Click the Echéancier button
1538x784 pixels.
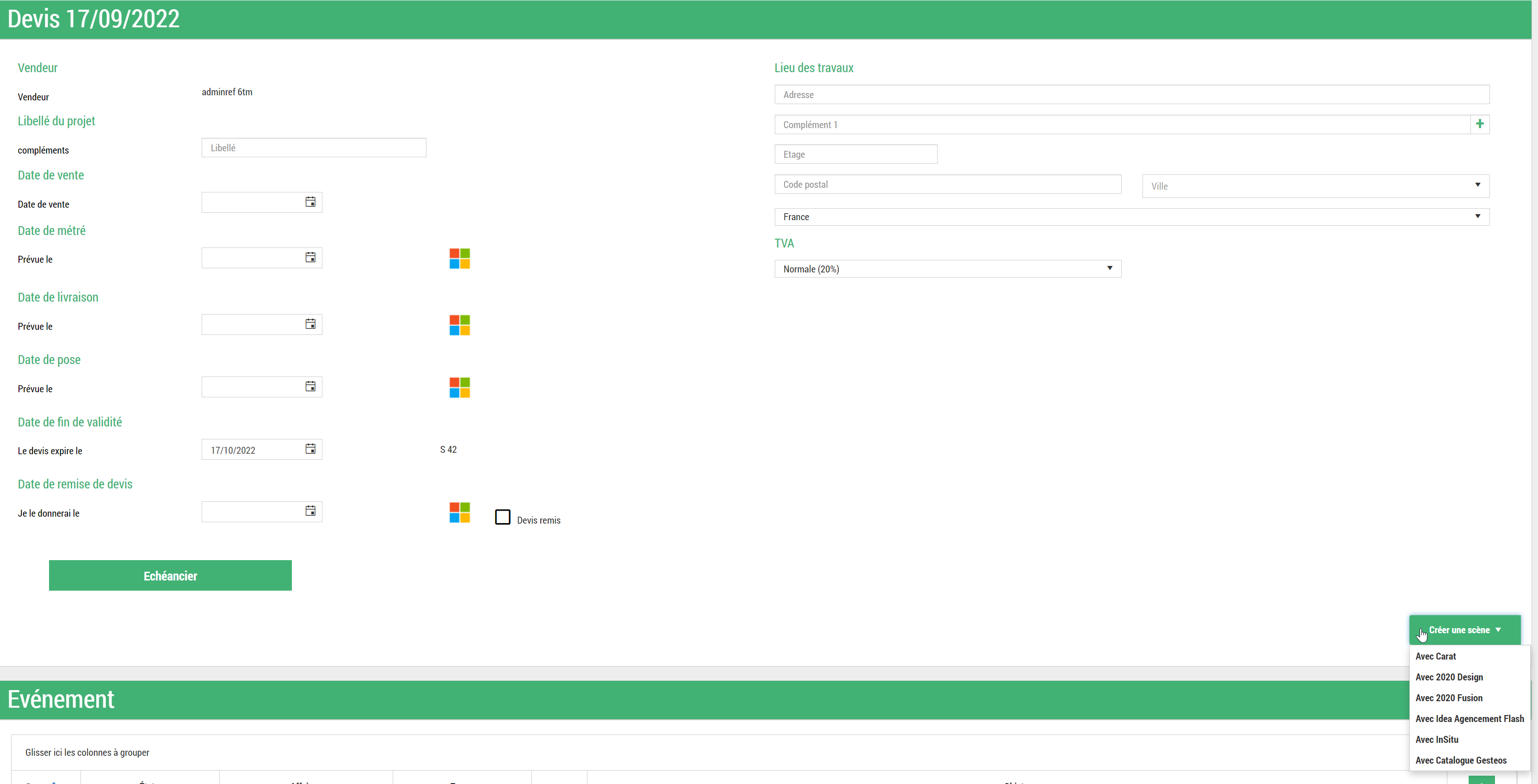[170, 575]
